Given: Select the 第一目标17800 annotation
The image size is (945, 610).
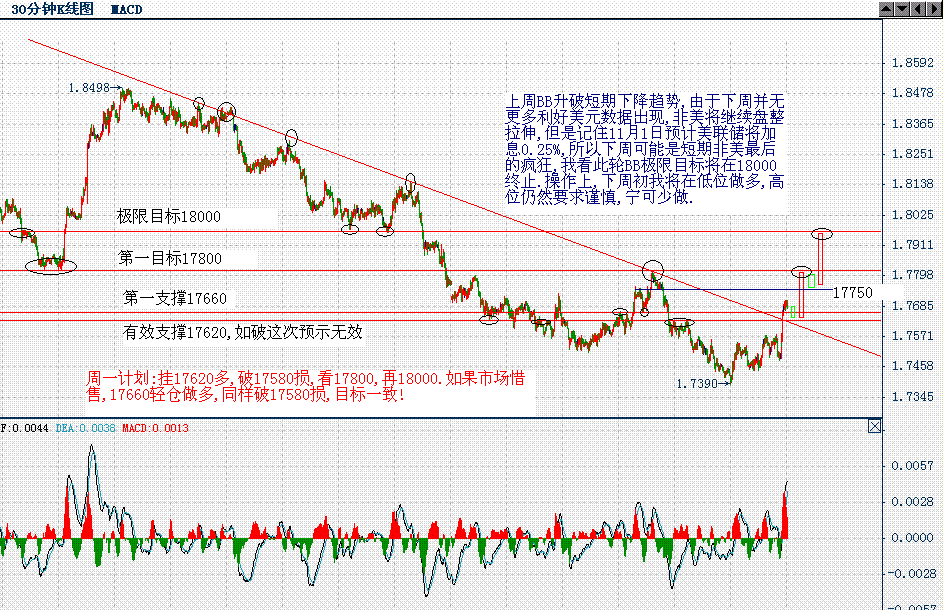Looking at the screenshot, I should (x=170, y=259).
